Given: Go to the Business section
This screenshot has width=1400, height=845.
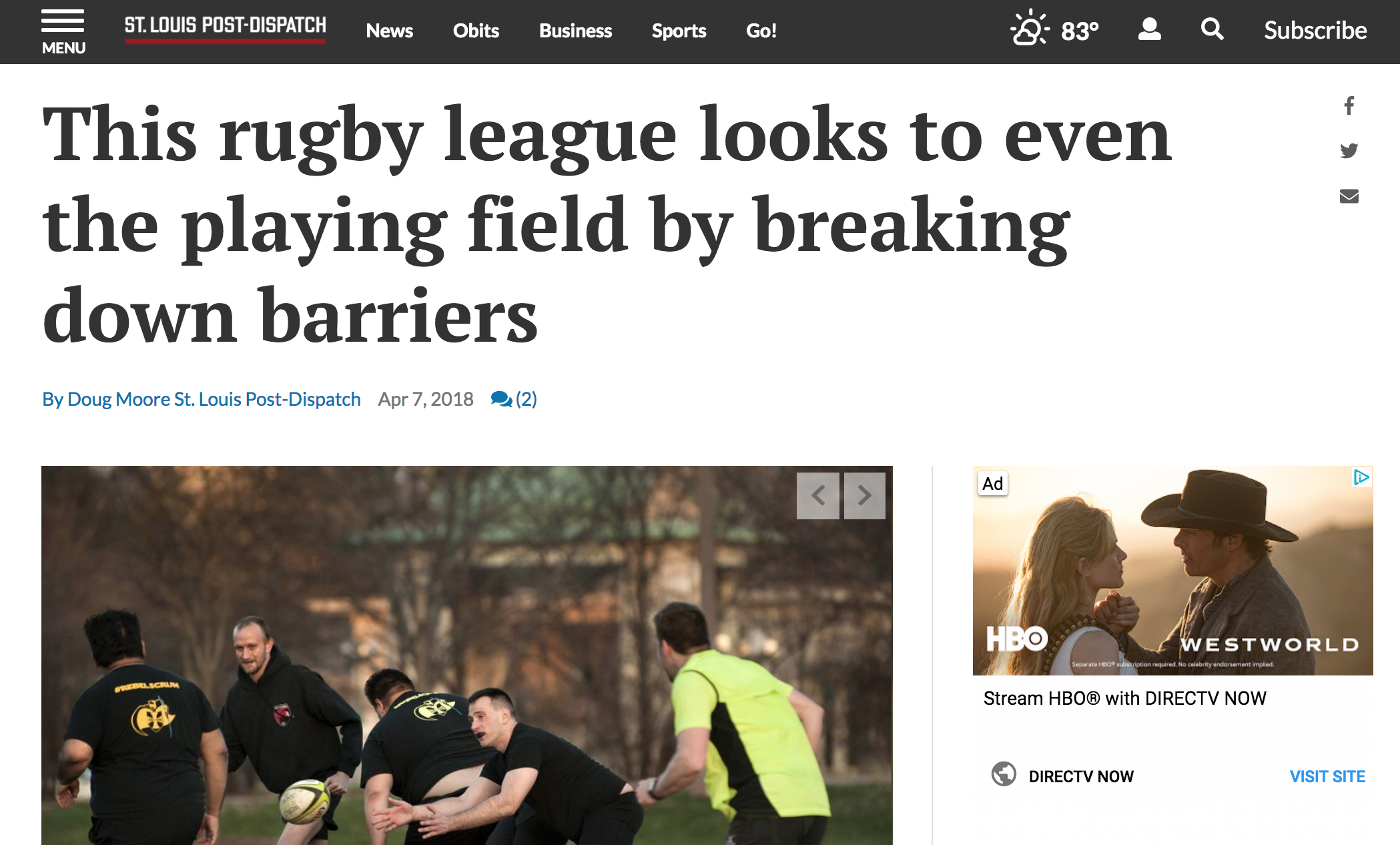Looking at the screenshot, I should click(575, 31).
